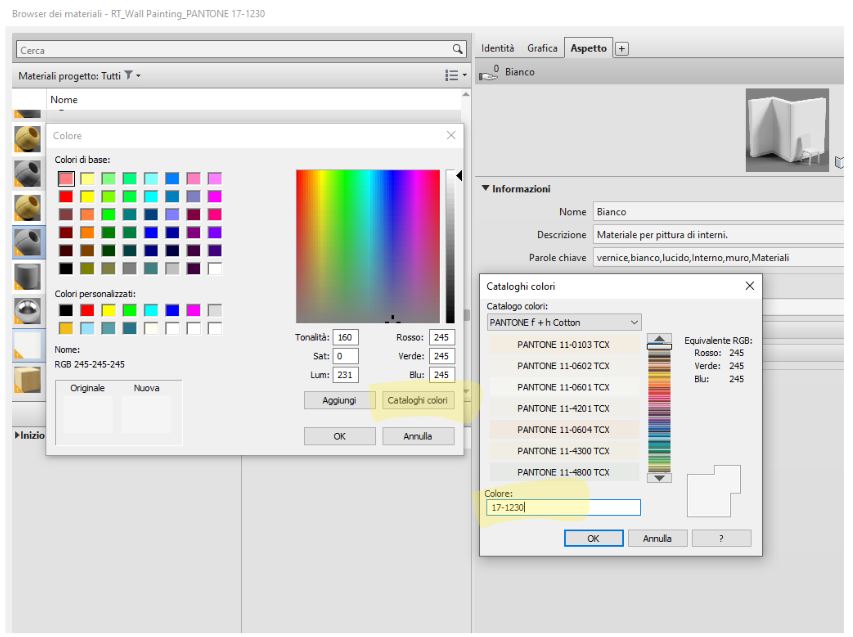Choose the yellow swatch in Colori personalizzati

click(109, 310)
